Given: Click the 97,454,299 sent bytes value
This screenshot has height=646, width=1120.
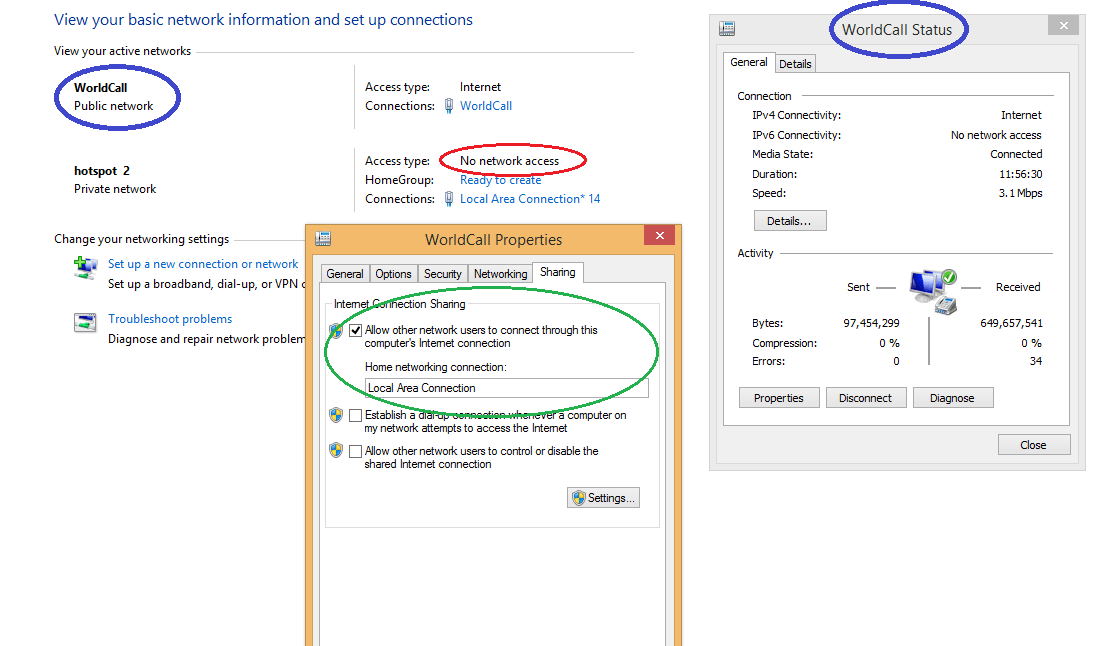Looking at the screenshot, I should [871, 323].
